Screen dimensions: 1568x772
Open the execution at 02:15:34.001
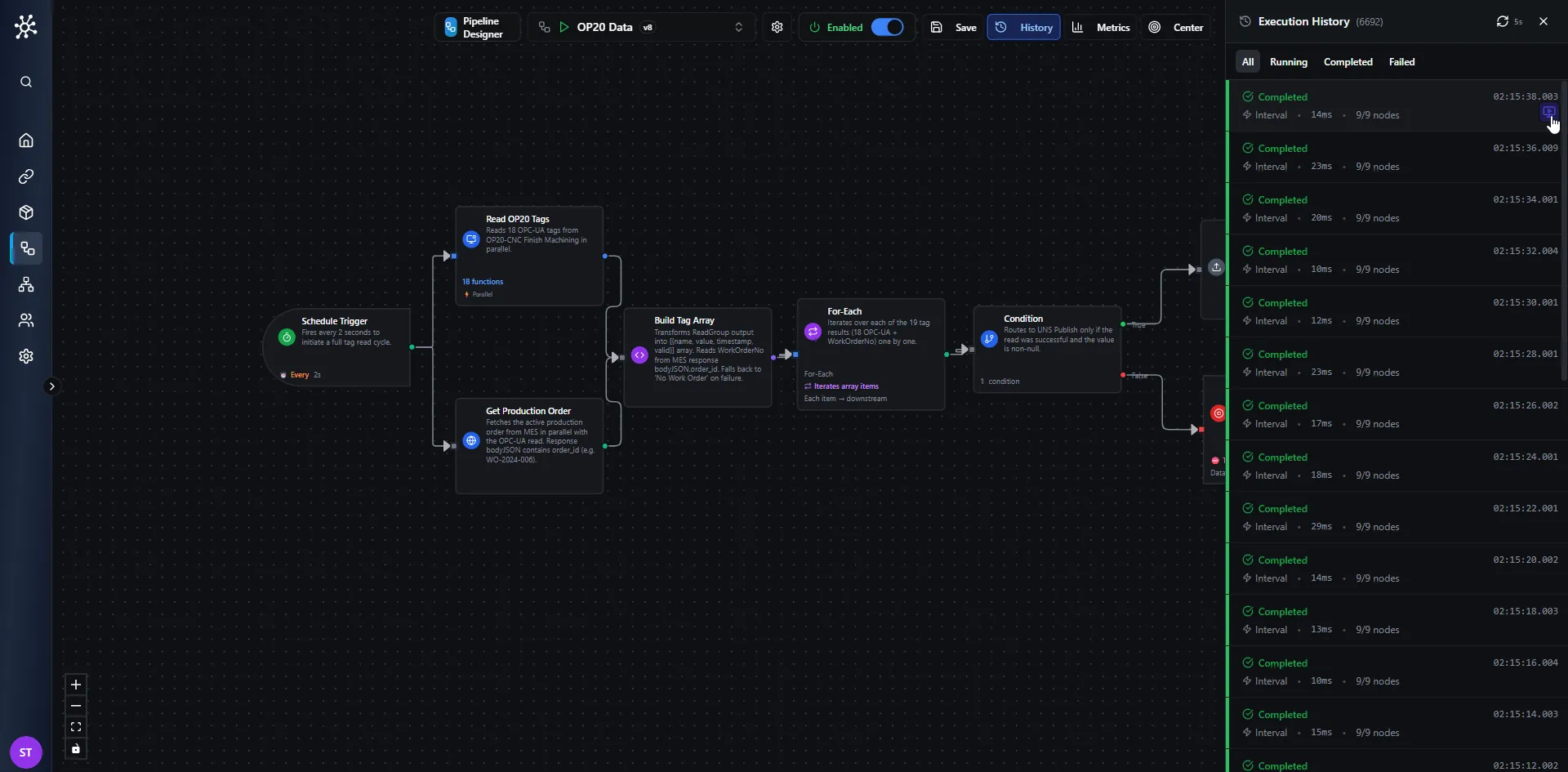click(x=1396, y=208)
